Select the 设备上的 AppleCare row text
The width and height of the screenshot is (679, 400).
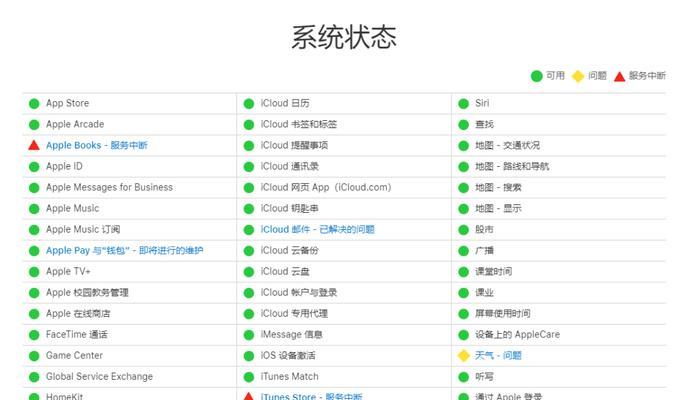pyautogui.click(x=517, y=335)
